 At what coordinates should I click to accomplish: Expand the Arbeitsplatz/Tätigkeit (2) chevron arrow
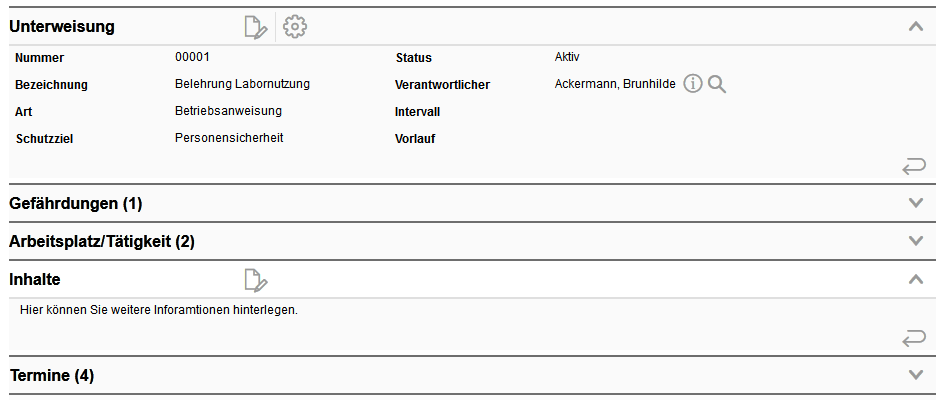tap(916, 241)
